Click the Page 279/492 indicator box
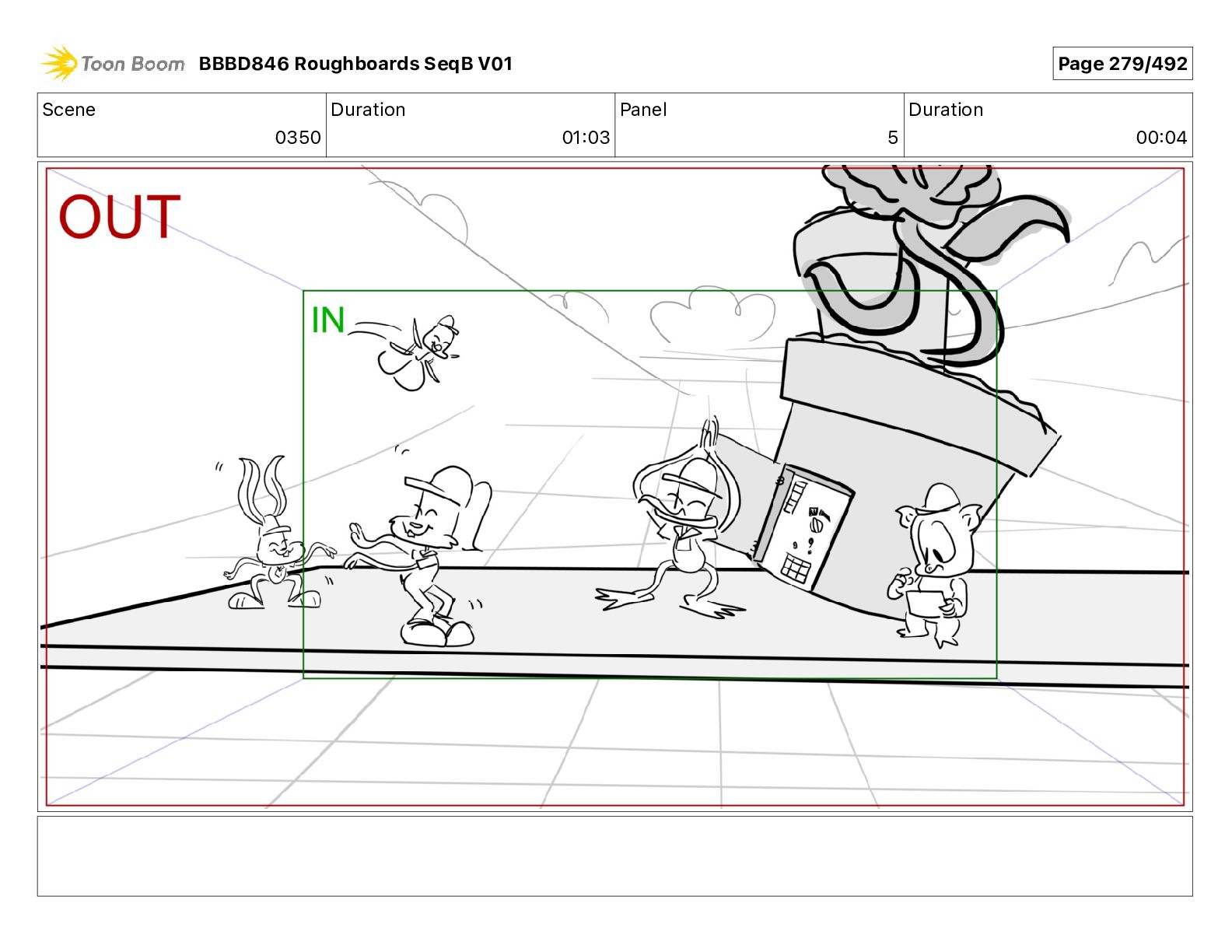This screenshot has width=1232, height=952. pos(1122,64)
